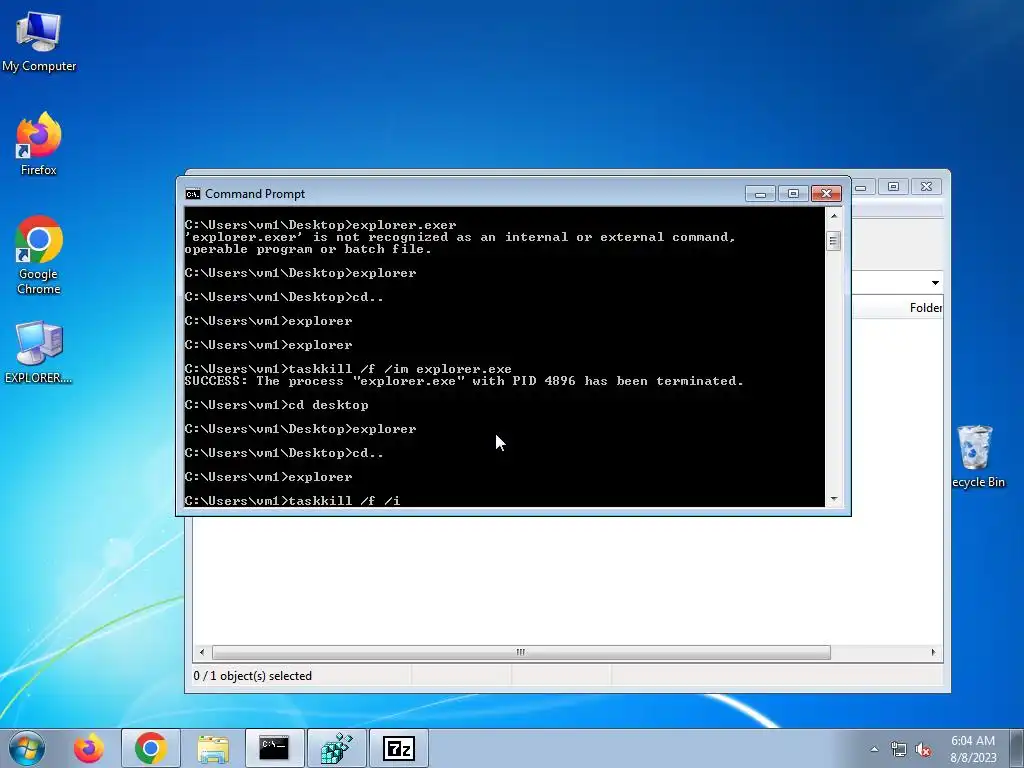The image size is (1024, 768).
Task: Expand the dropdown arrow in background window
Action: coord(935,283)
